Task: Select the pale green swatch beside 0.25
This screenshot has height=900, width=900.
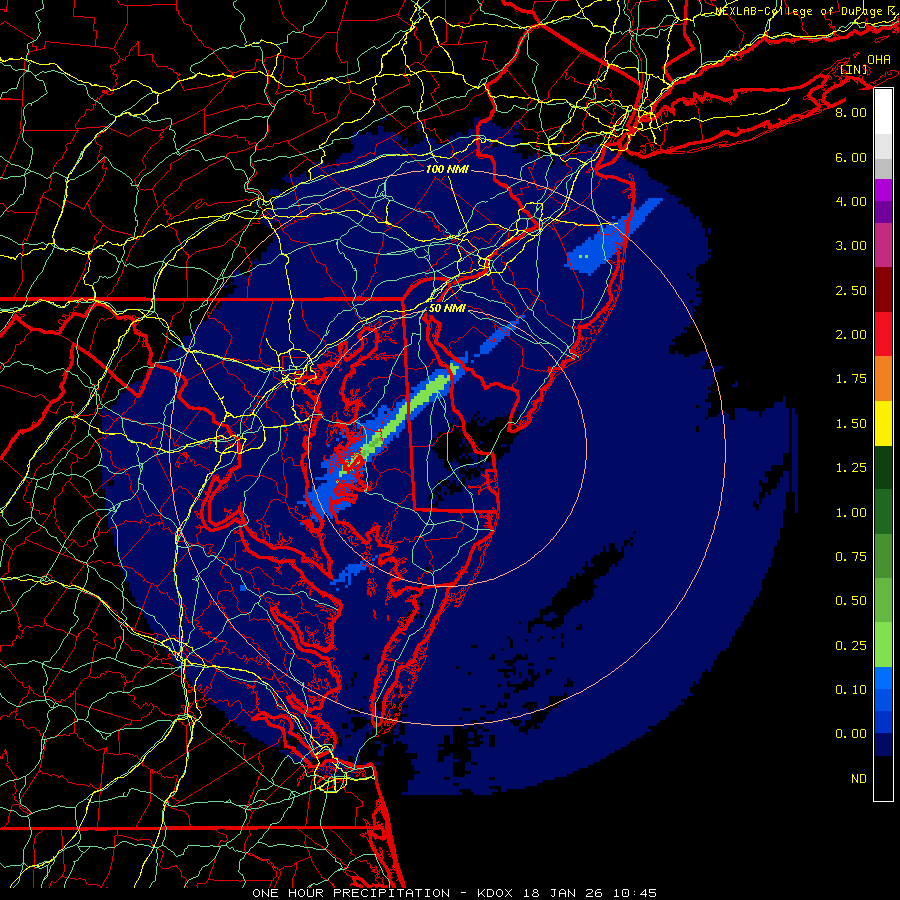Action: (883, 645)
